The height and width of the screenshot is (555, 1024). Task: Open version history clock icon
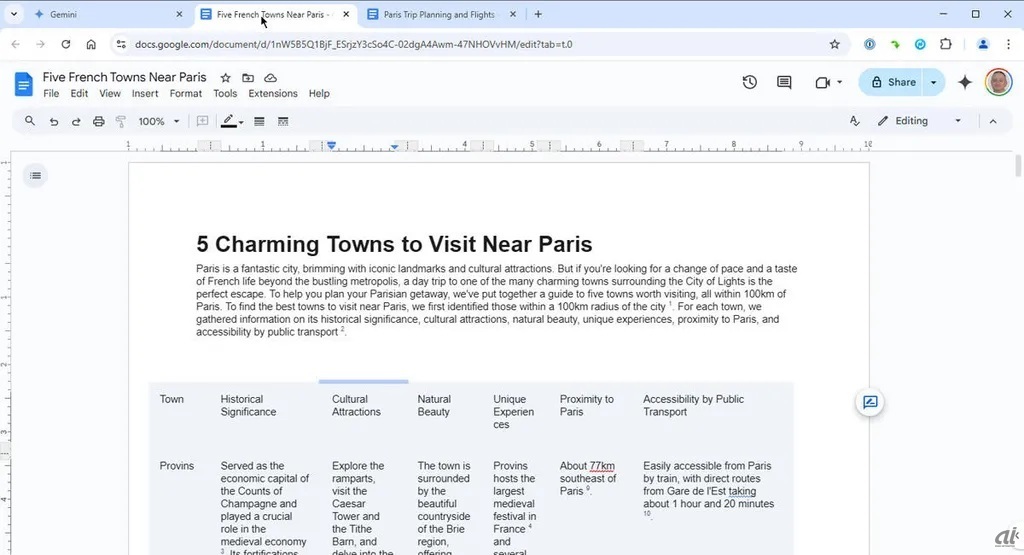click(749, 82)
